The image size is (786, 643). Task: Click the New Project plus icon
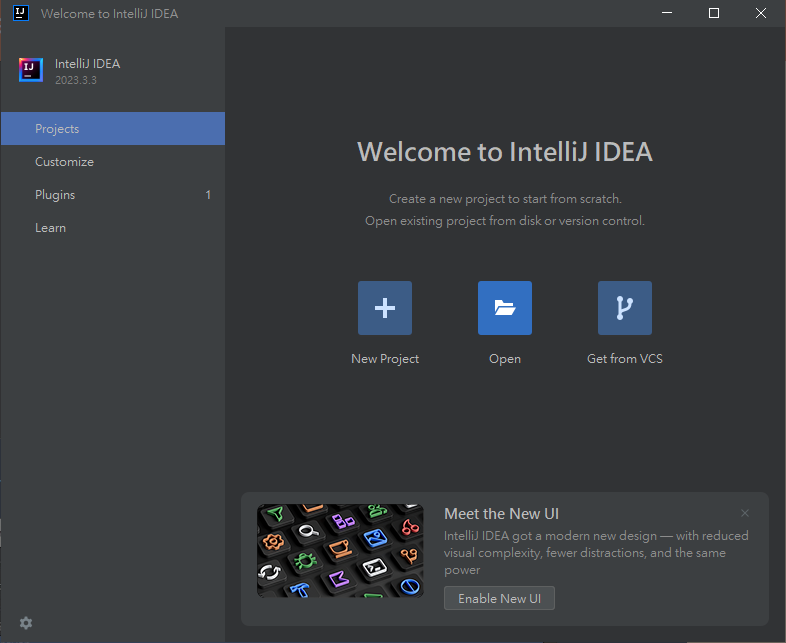(384, 308)
